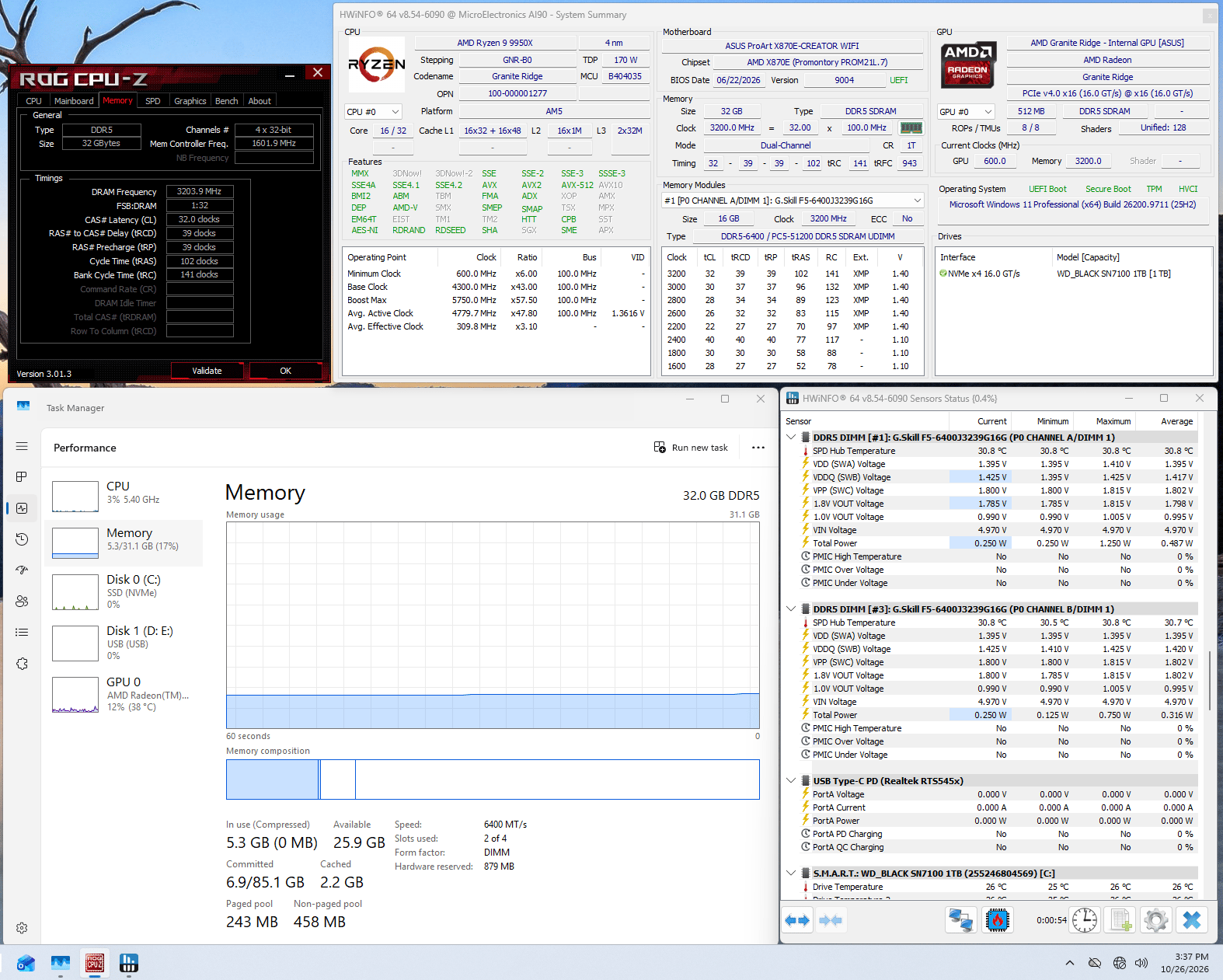Open HWiNFO sensor settings gear
This screenshot has height=980, width=1223.
point(1156,920)
